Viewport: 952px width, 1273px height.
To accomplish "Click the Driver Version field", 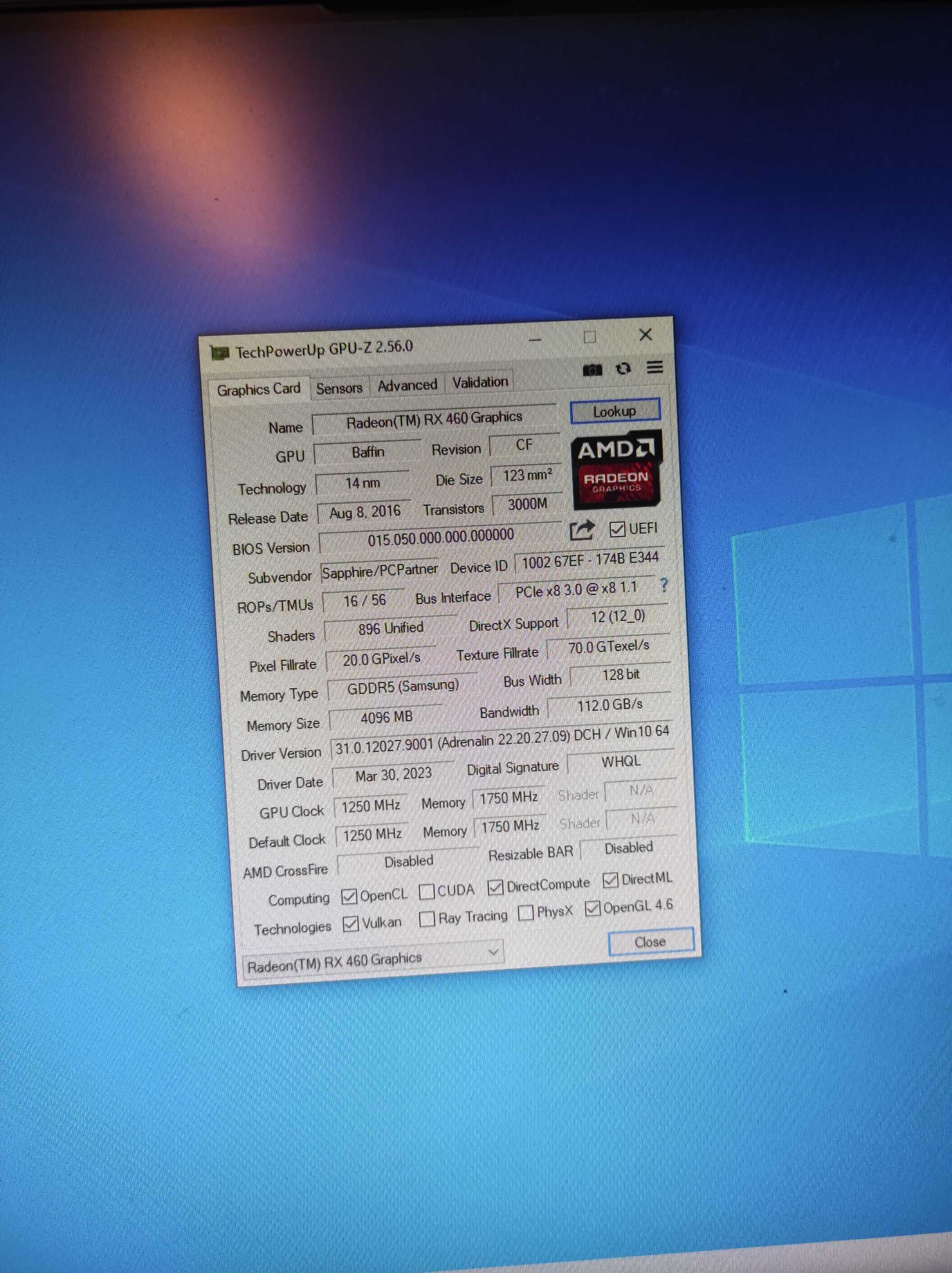I will (x=502, y=739).
